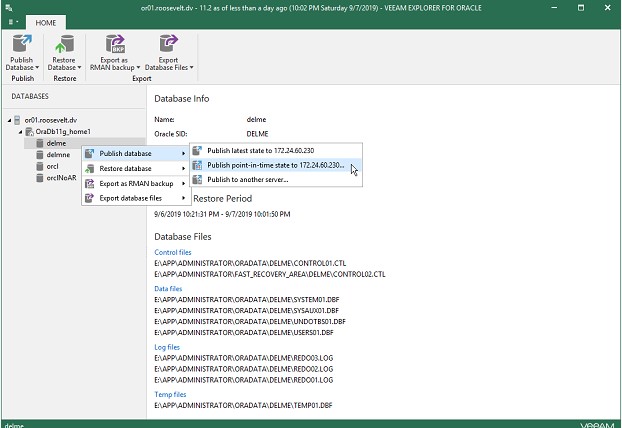Image resolution: width=622 pixels, height=428 pixels.
Task: Click the Restore database context menu icon
Action: click(x=90, y=169)
